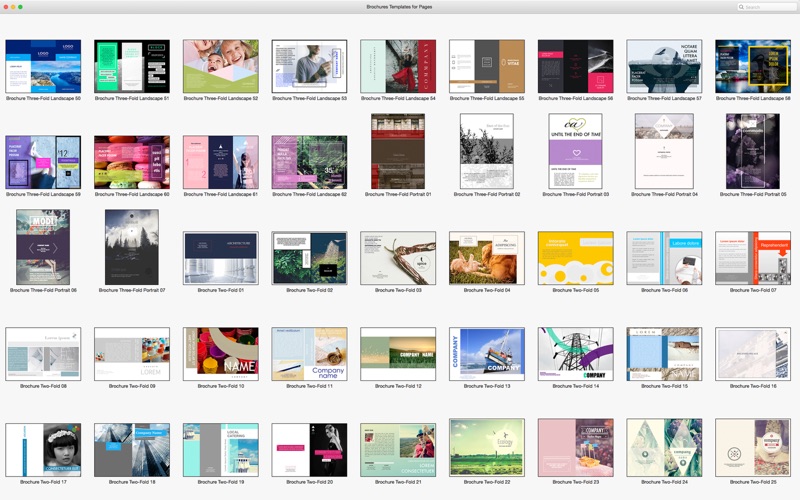
Task: Select Brochure Three-Fold Portrait 06 thumbnail
Action: click(x=43, y=247)
